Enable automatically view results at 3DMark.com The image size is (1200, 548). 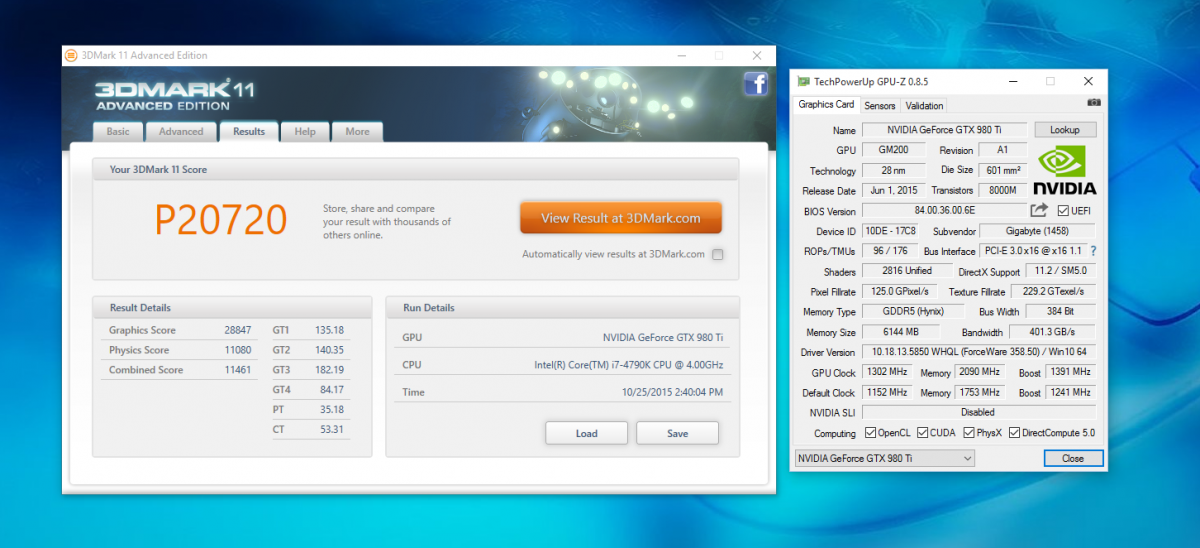click(718, 254)
